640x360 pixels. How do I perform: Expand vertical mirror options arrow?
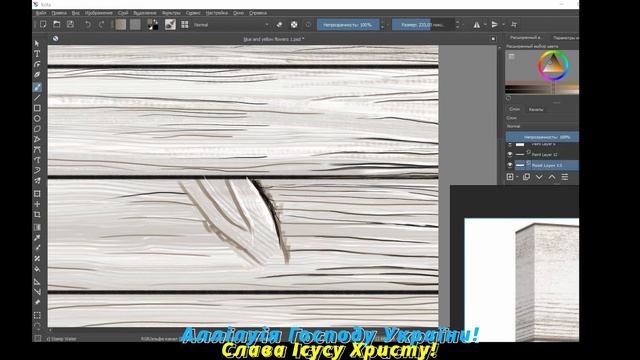tap(504, 25)
